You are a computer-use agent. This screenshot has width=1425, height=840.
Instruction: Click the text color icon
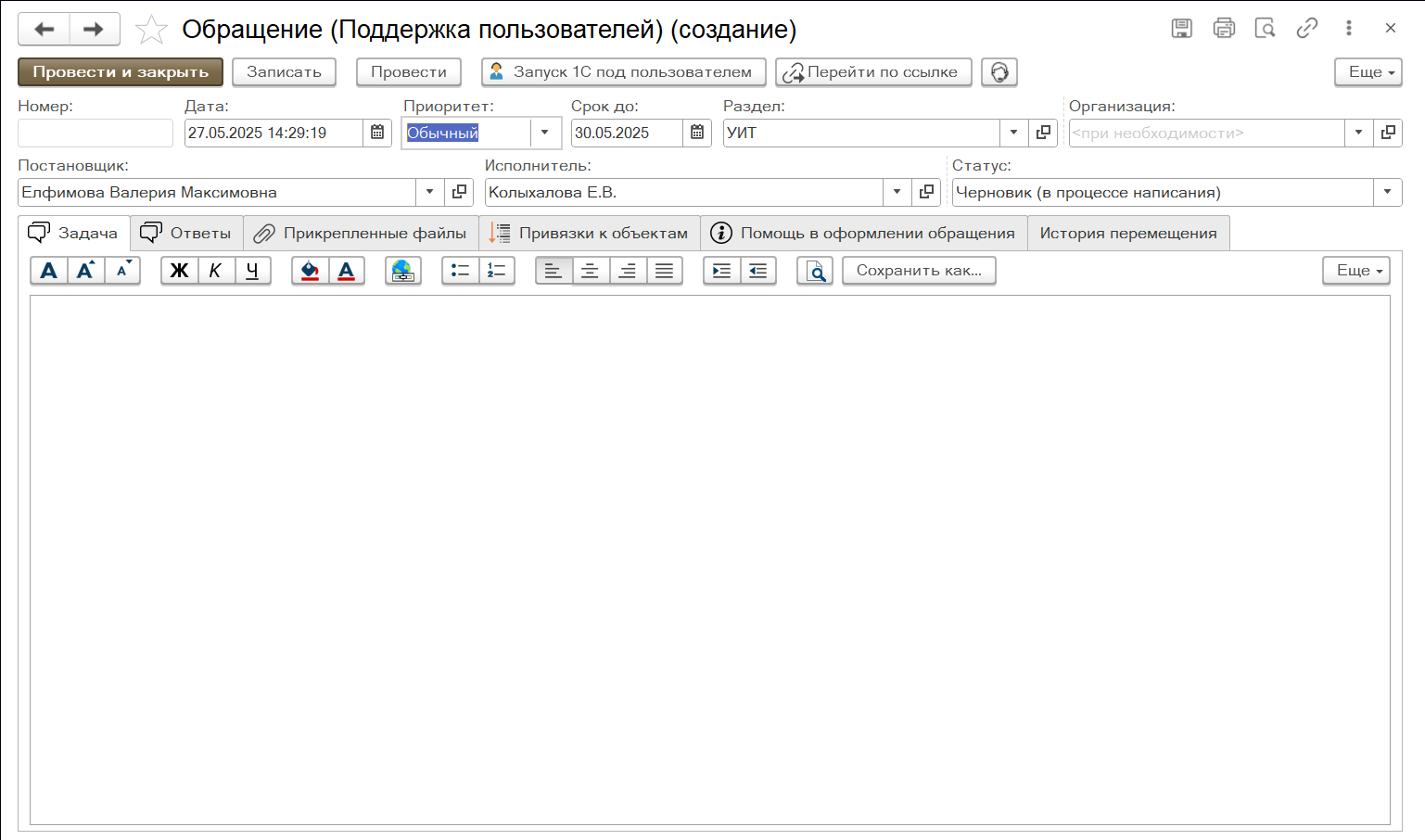(x=346, y=271)
